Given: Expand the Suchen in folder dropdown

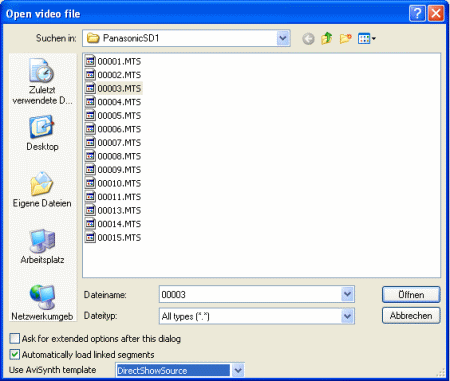Looking at the screenshot, I should coord(283,38).
